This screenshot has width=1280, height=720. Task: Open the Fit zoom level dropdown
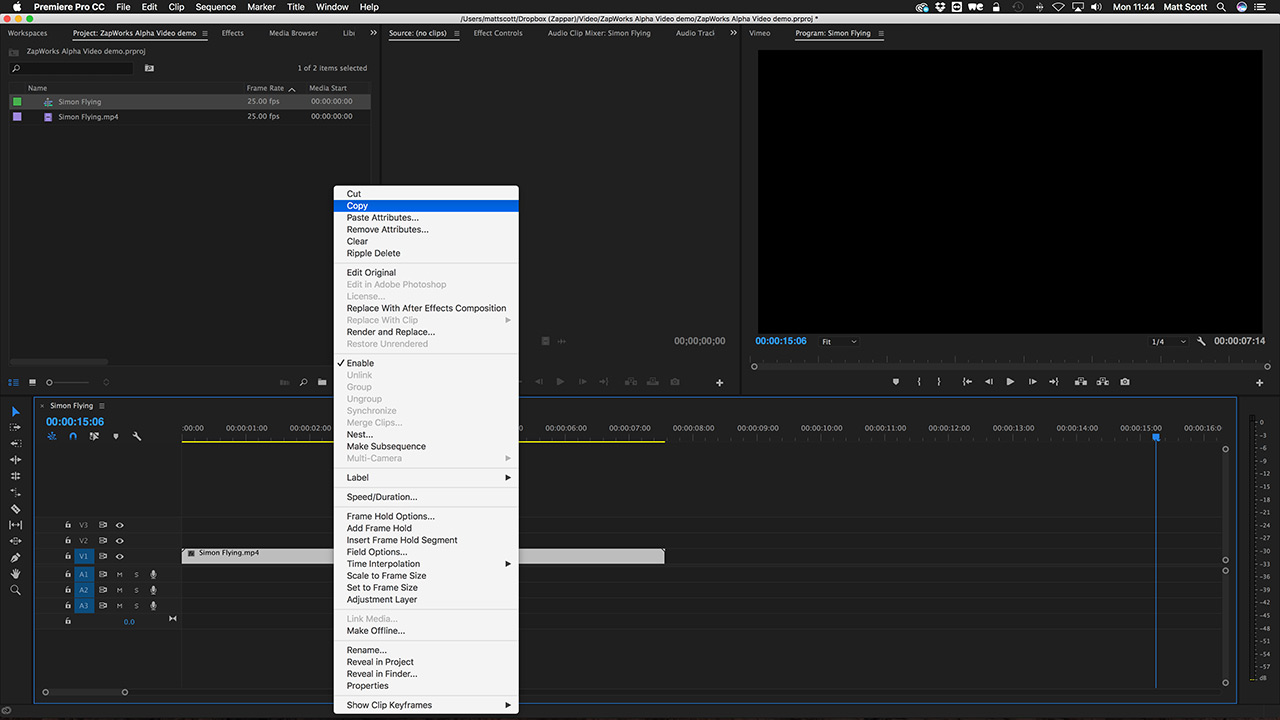(839, 342)
